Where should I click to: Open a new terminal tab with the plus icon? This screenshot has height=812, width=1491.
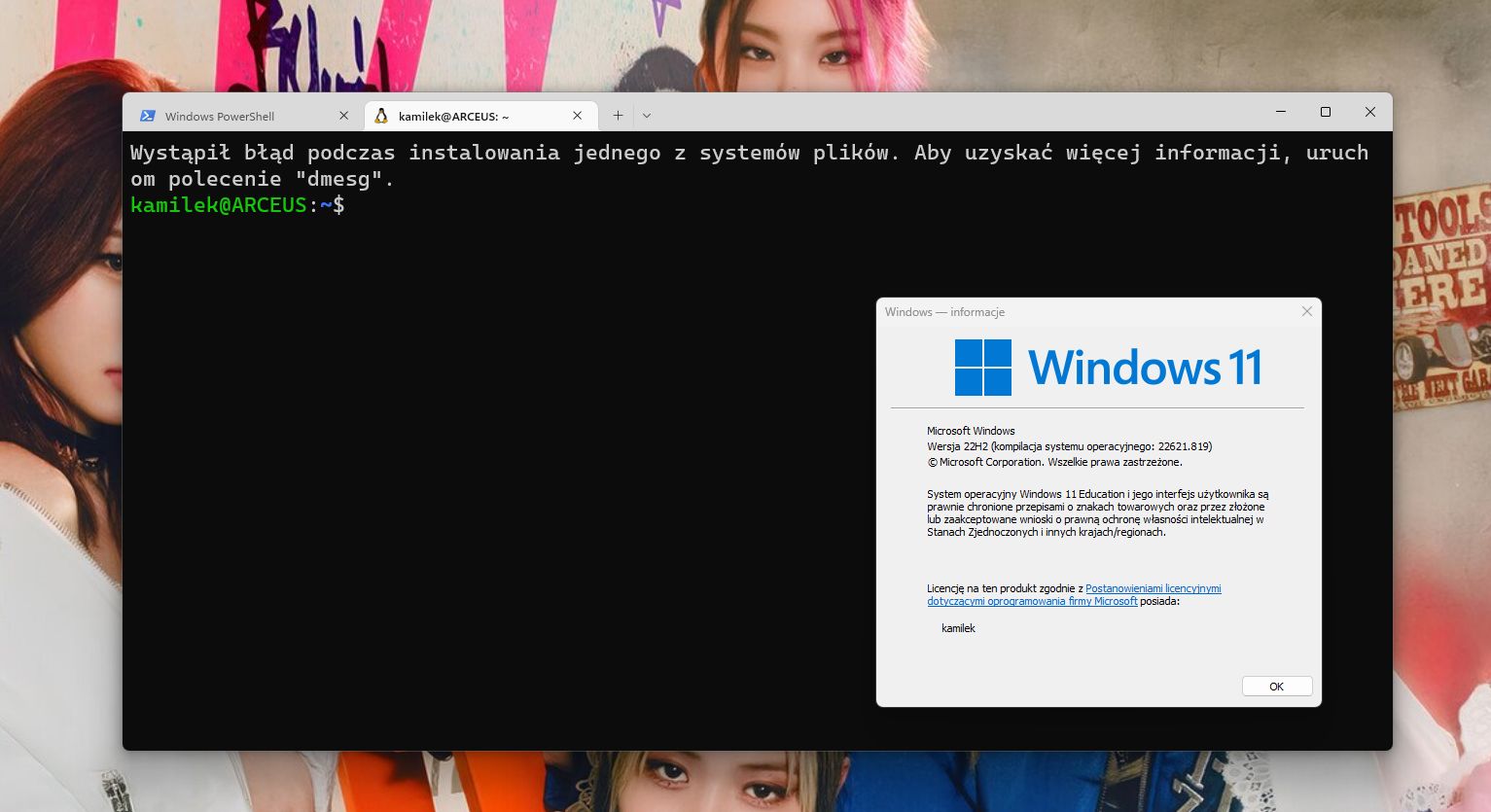coord(618,115)
